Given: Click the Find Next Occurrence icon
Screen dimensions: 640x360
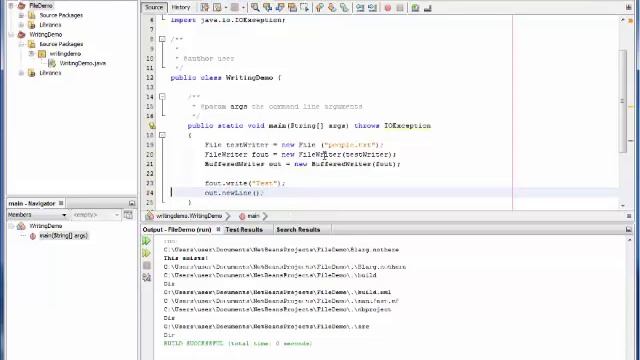Looking at the screenshot, I should pyautogui.click(x=280, y=7).
